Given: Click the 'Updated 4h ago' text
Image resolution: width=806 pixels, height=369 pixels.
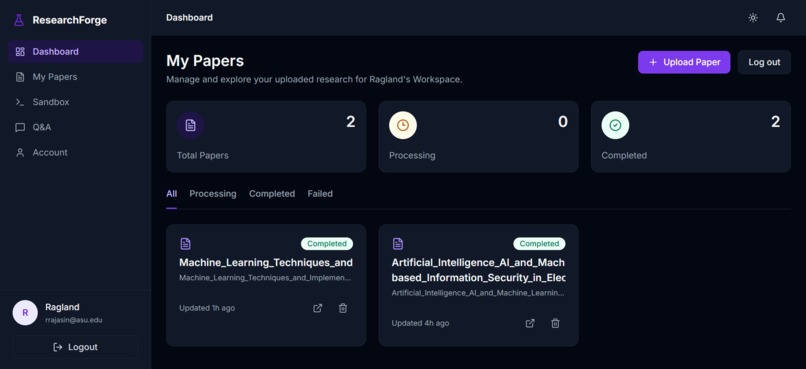Looking at the screenshot, I should (420, 323).
